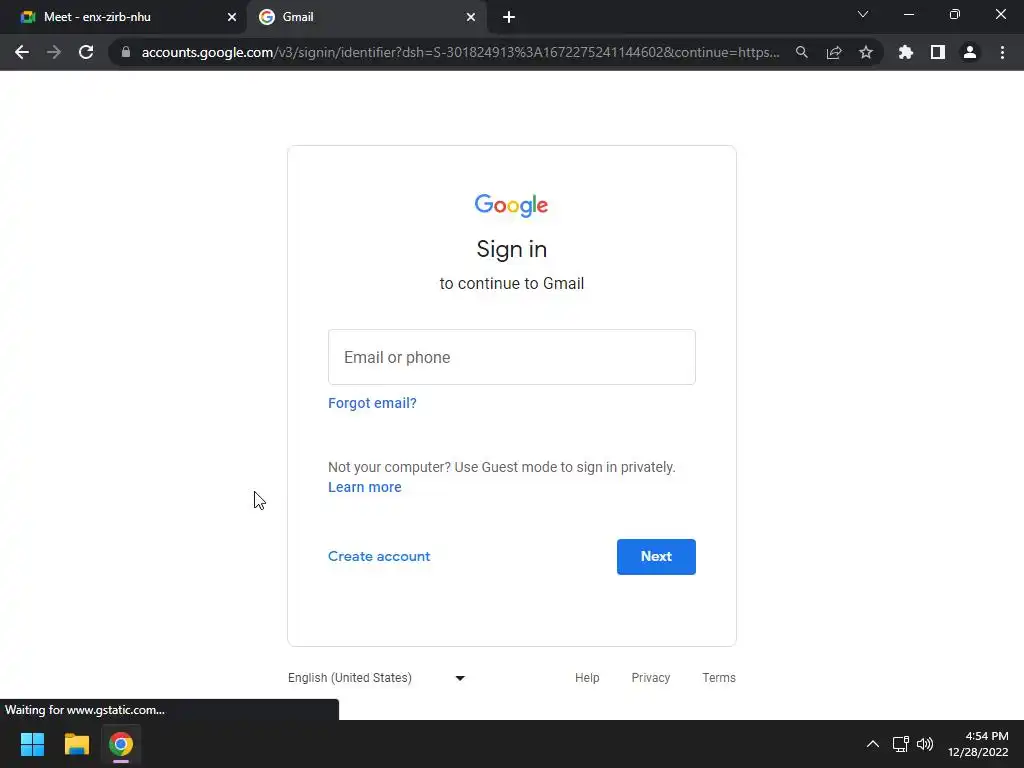Switch to the Meet - enx-zirb-nhu tab
Image resolution: width=1024 pixels, height=768 pixels.
[124, 17]
